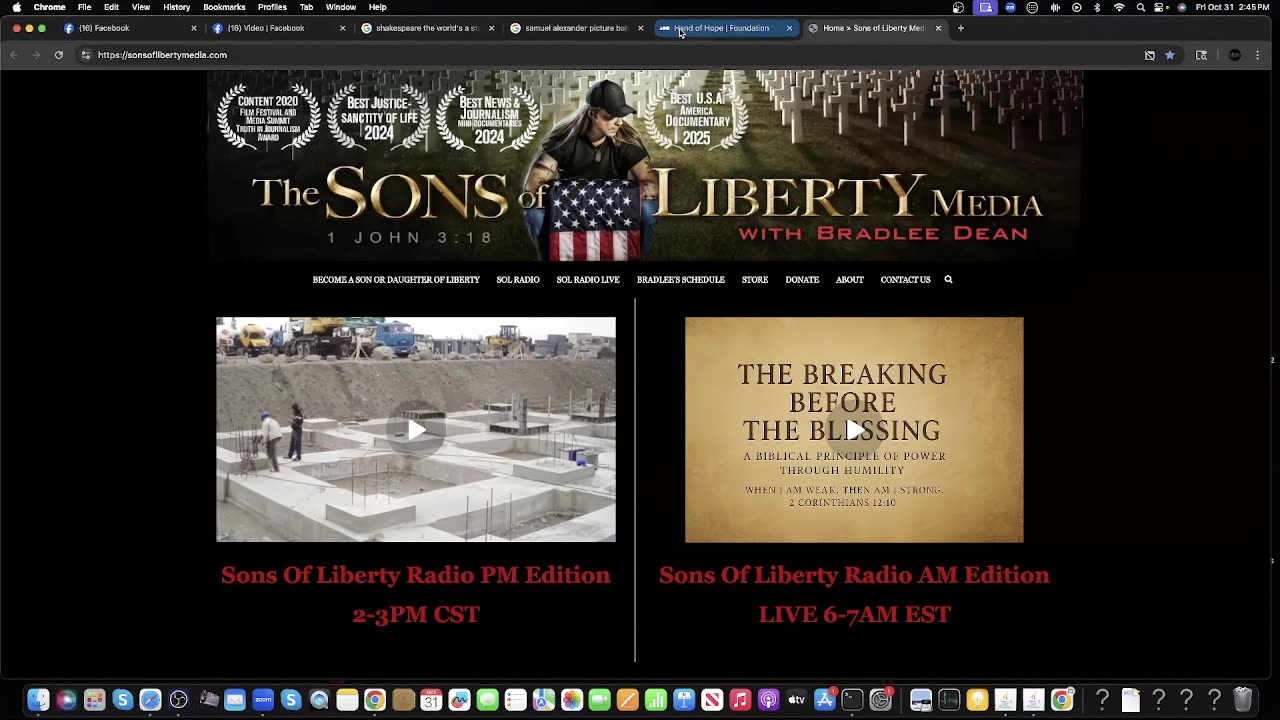The image size is (1280, 720).
Task: Open the Donate page
Action: pos(802,280)
